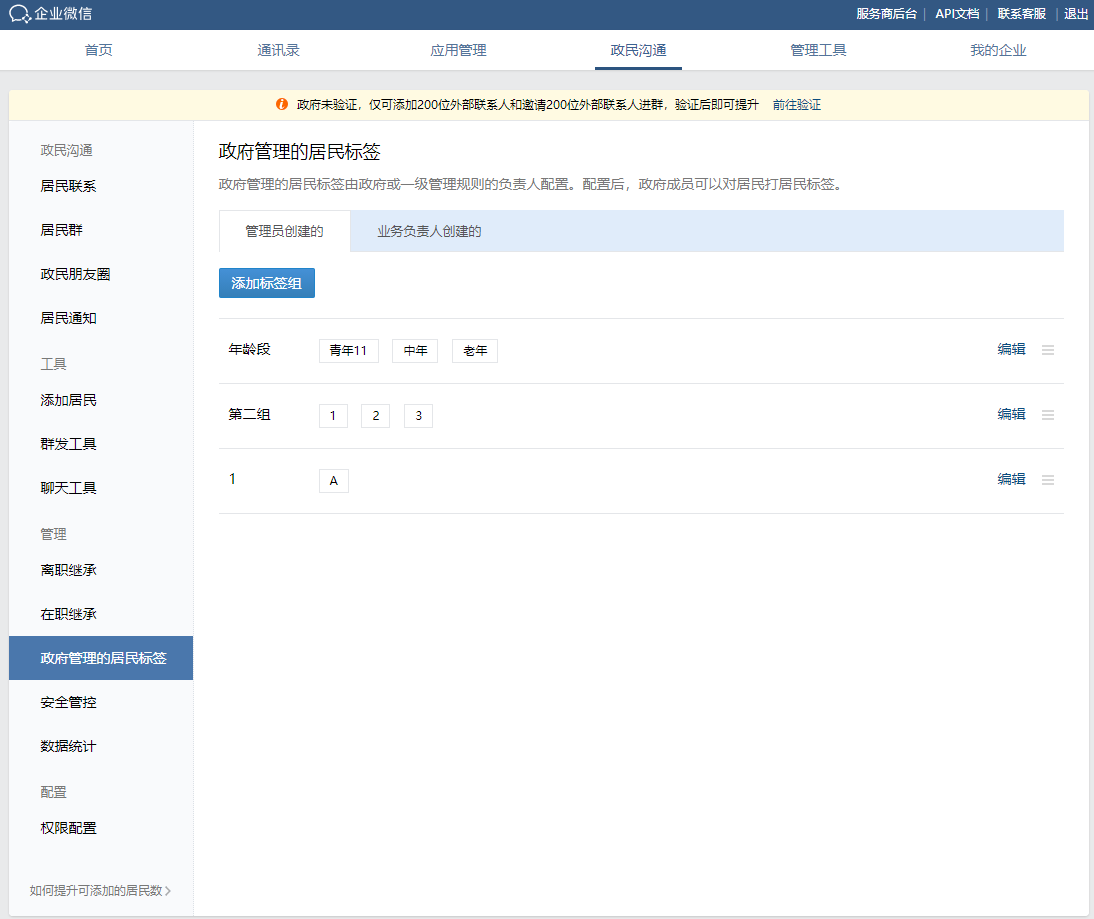This screenshot has height=919, width=1094.
Task: Switch to 应用管理 tab
Action: click(x=458, y=50)
